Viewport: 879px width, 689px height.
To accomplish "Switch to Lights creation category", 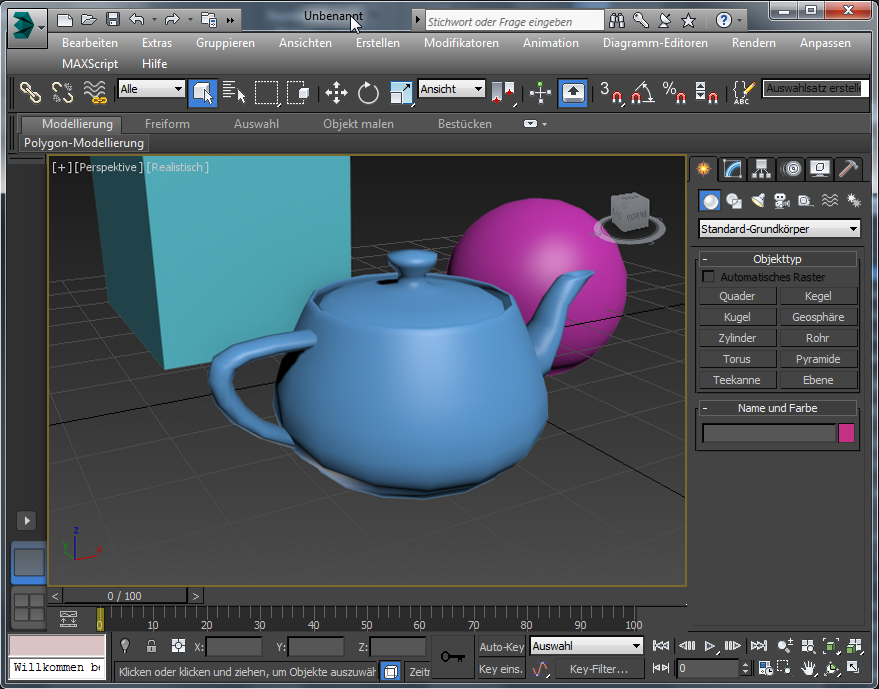I will click(757, 201).
